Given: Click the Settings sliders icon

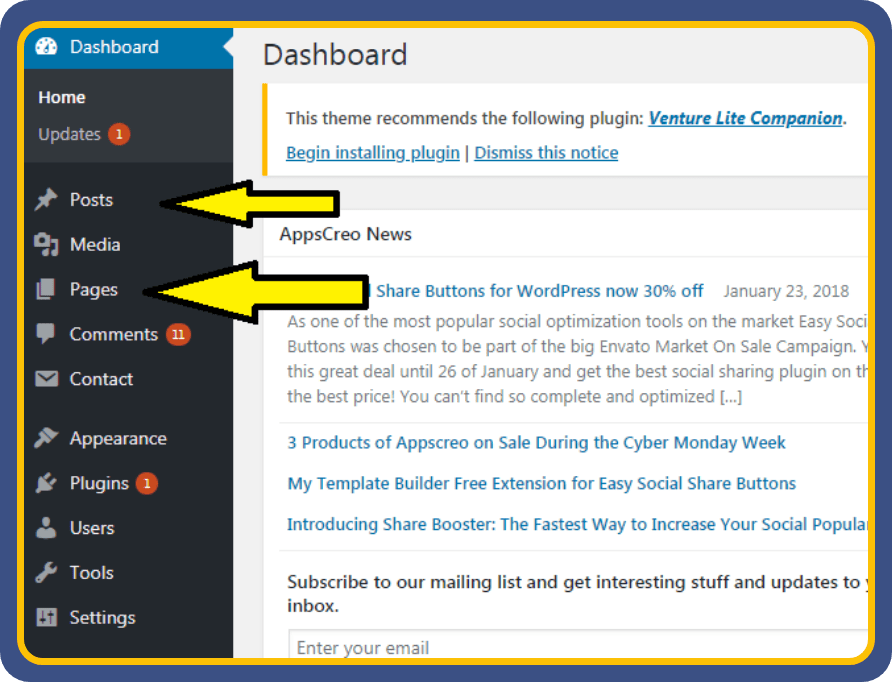Looking at the screenshot, I should tap(46, 618).
